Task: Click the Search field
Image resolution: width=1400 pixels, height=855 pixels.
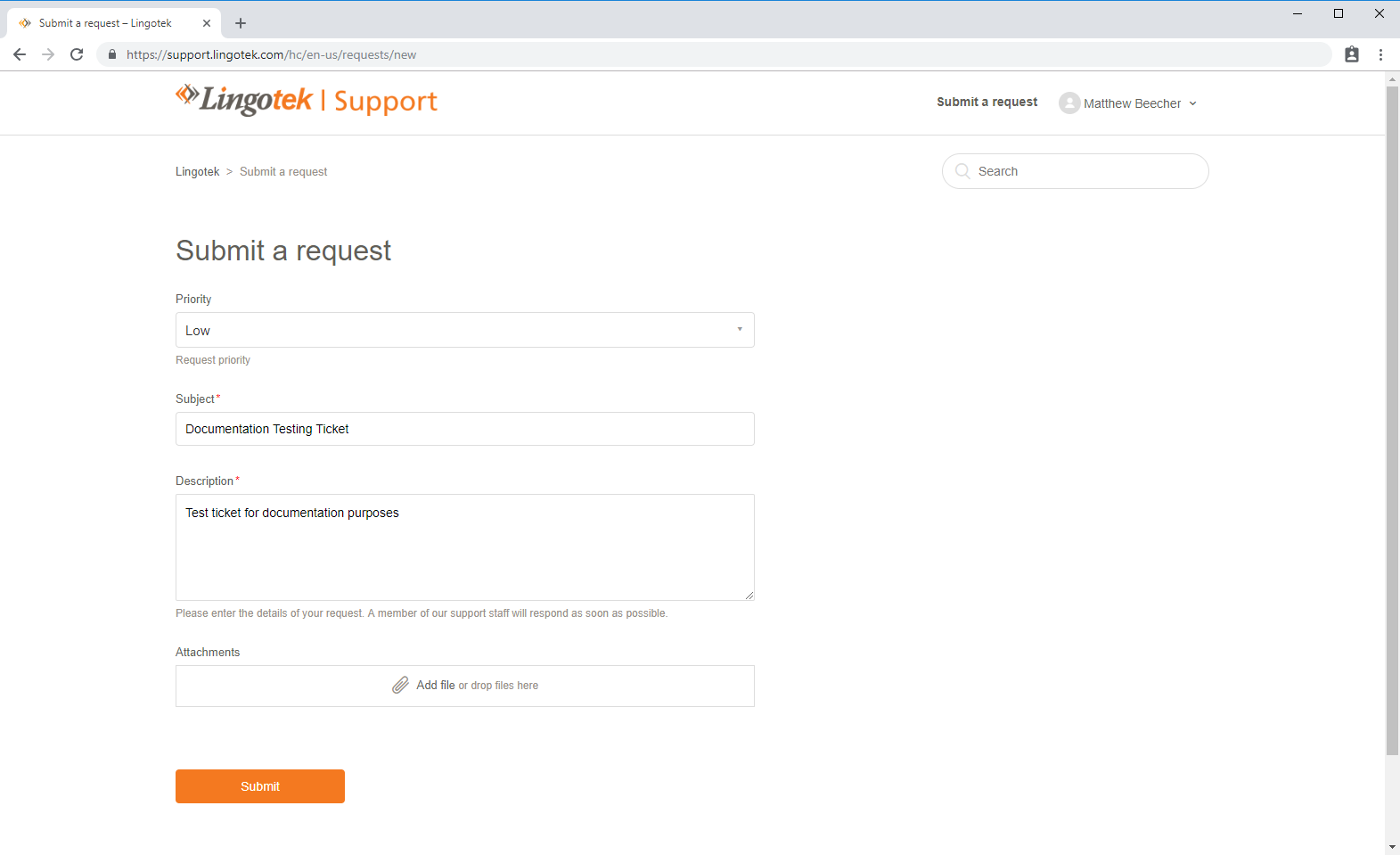Action: [x=1076, y=171]
